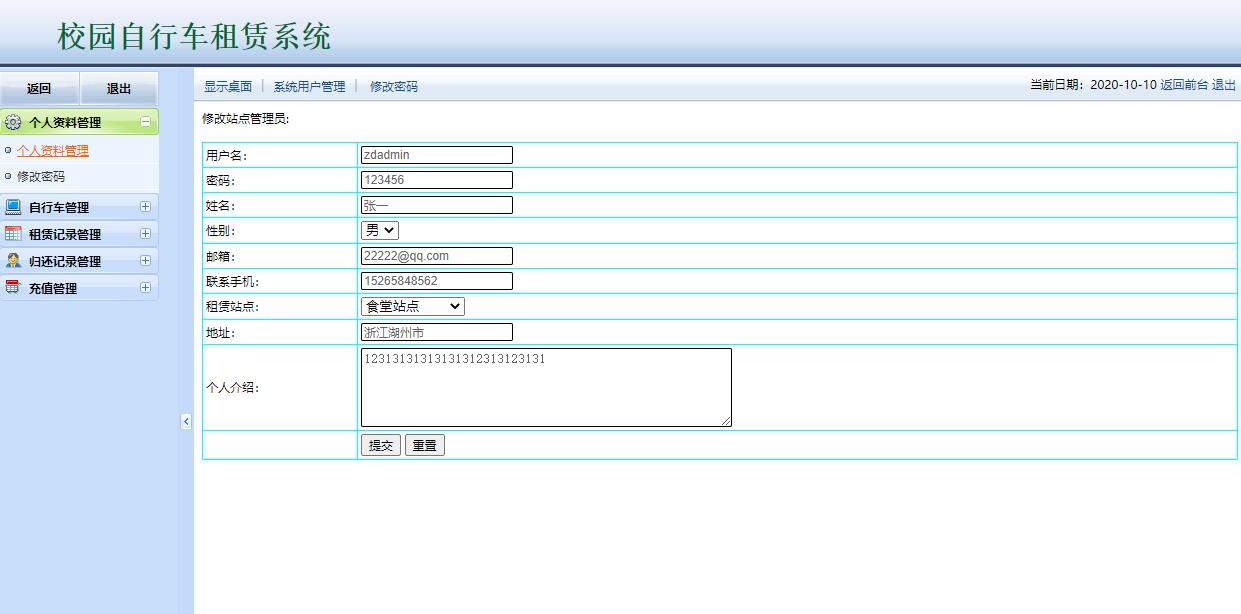Click inside the 个人介绍 text area

546,387
